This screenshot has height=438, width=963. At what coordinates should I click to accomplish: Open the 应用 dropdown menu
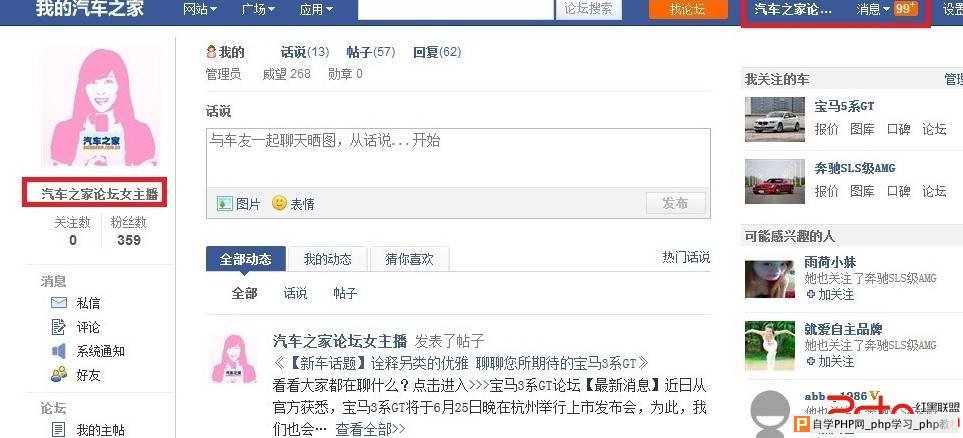(x=316, y=9)
